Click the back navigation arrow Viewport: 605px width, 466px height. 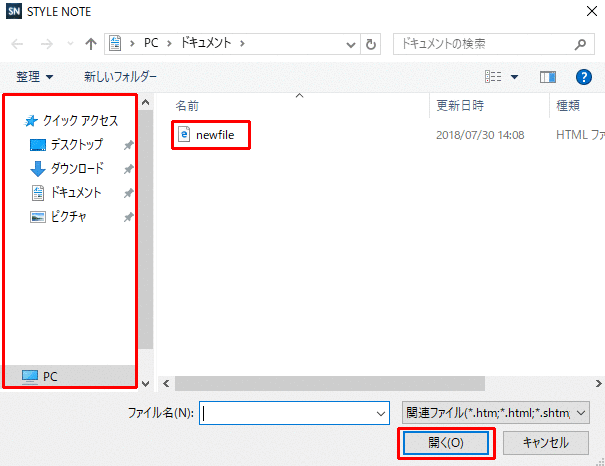19,44
